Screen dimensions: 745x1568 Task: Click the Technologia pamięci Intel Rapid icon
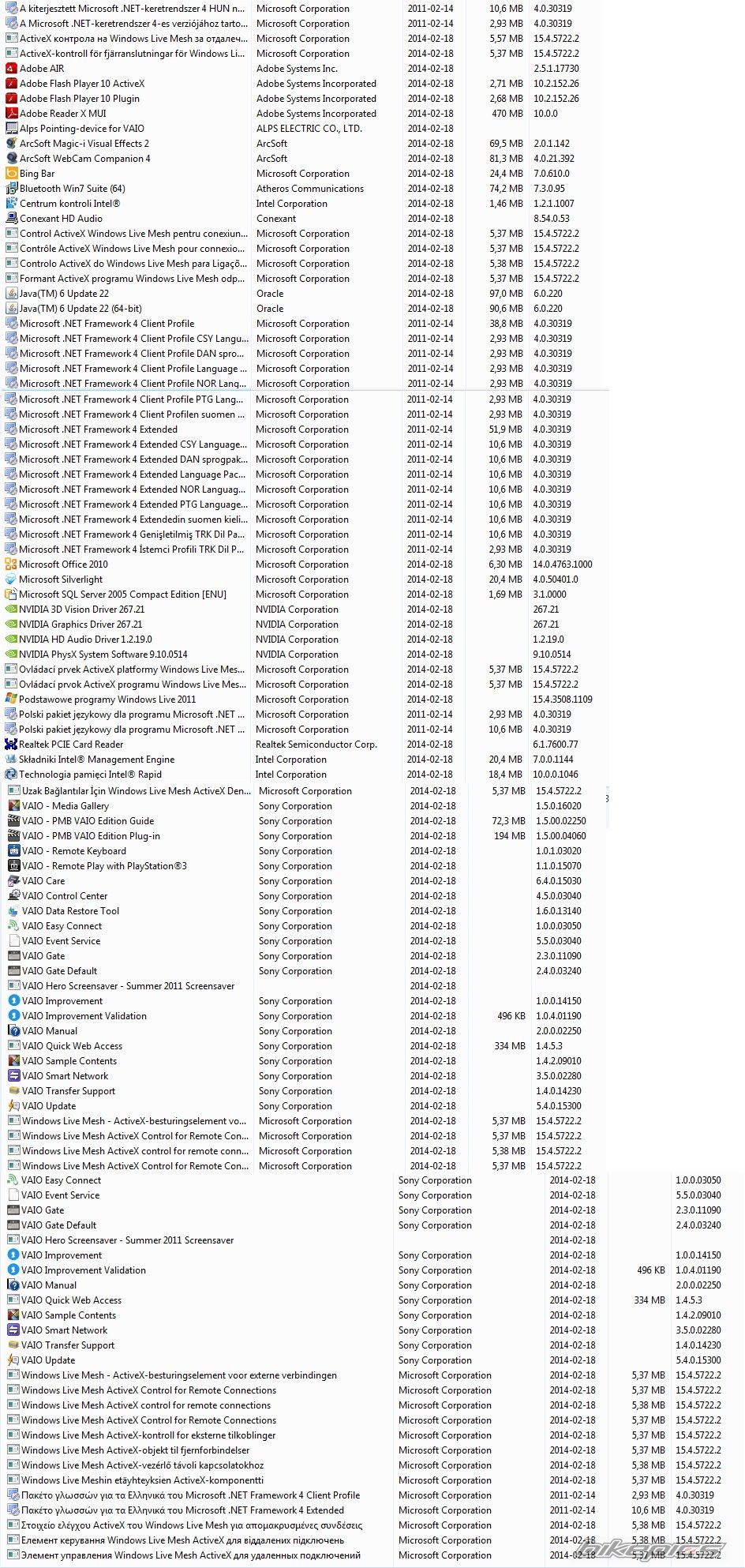pyautogui.click(x=11, y=775)
